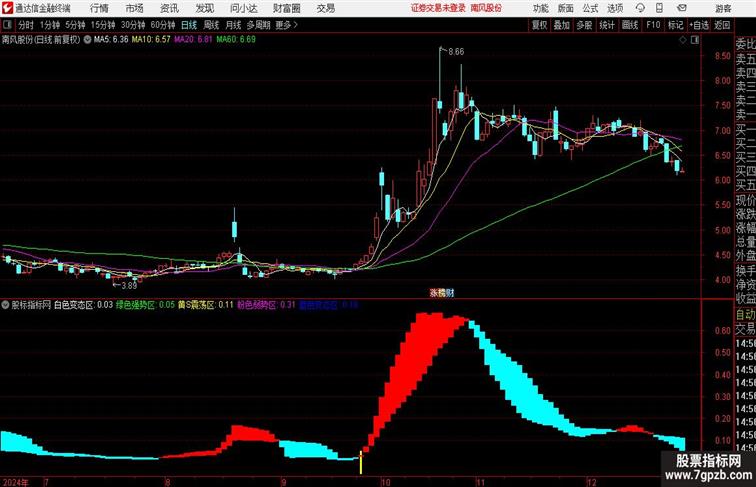Click the 涨 info marker below the chart

pyautogui.click(x=433, y=292)
